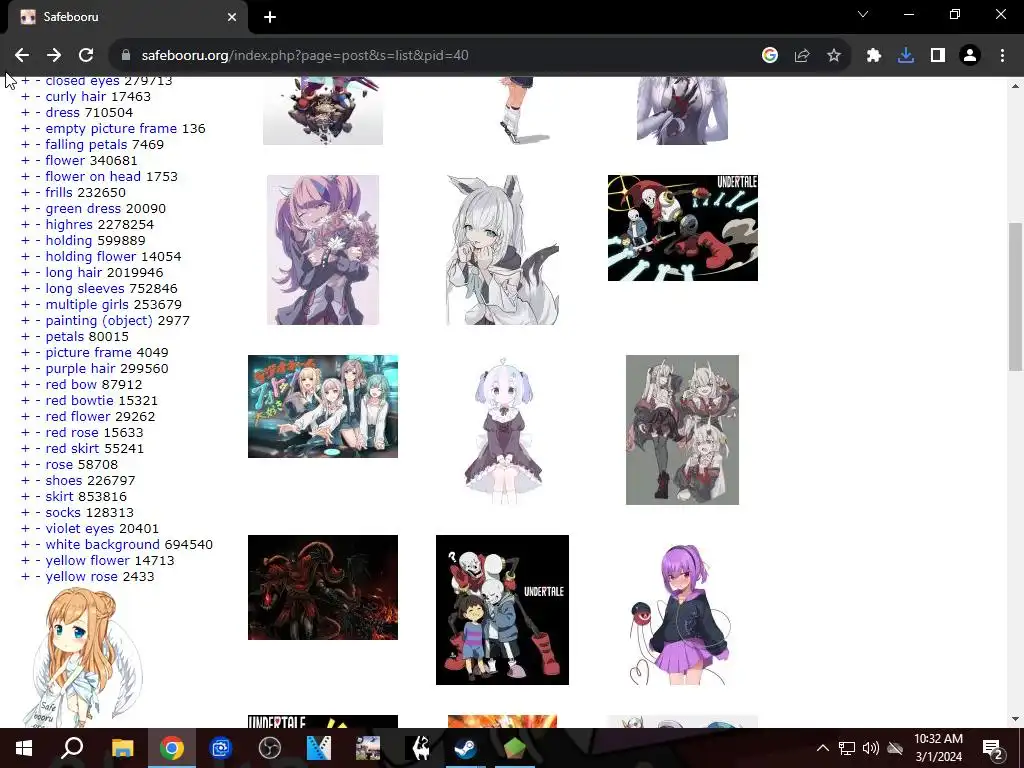
Task: Open four girls group illustration thumbnail
Action: coord(323,406)
